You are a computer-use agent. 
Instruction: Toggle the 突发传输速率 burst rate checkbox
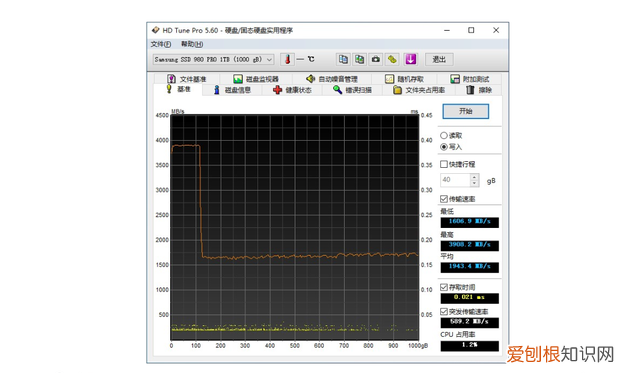coord(464,312)
